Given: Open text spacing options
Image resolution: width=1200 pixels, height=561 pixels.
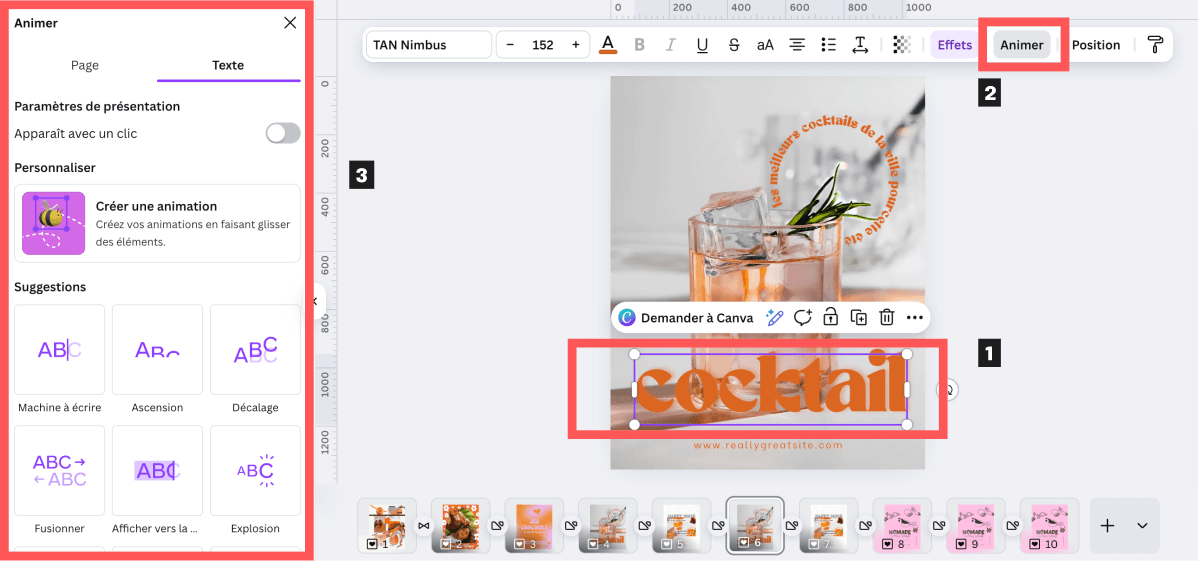Looking at the screenshot, I should pos(859,45).
